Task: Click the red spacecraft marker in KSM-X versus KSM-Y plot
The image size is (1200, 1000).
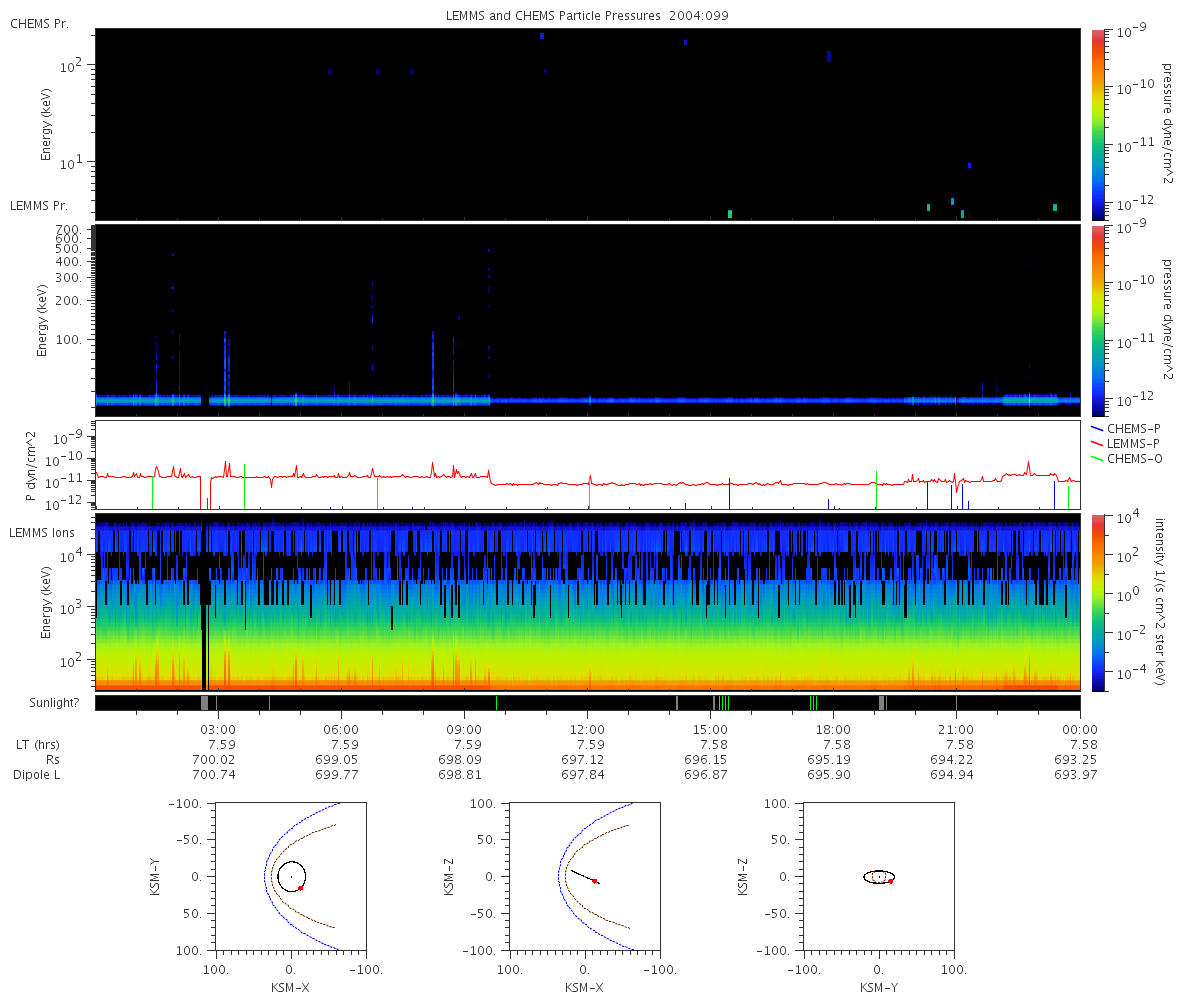Action: tap(300, 888)
